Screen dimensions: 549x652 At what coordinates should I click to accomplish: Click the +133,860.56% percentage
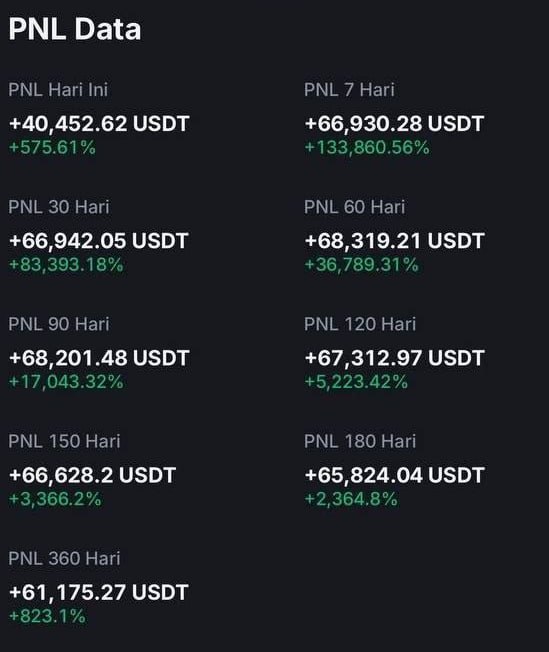[367, 148]
